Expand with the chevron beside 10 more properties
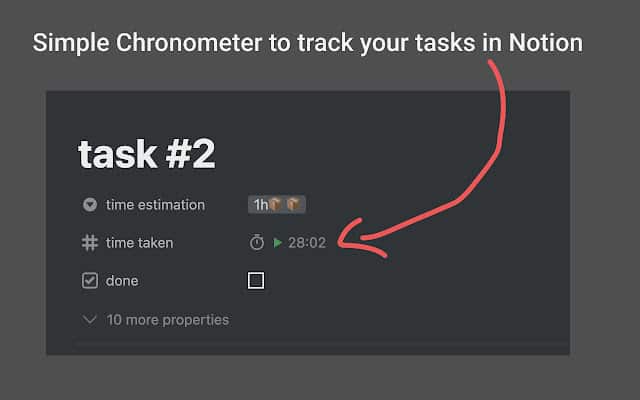Viewport: 640px width, 400px height. [90, 320]
